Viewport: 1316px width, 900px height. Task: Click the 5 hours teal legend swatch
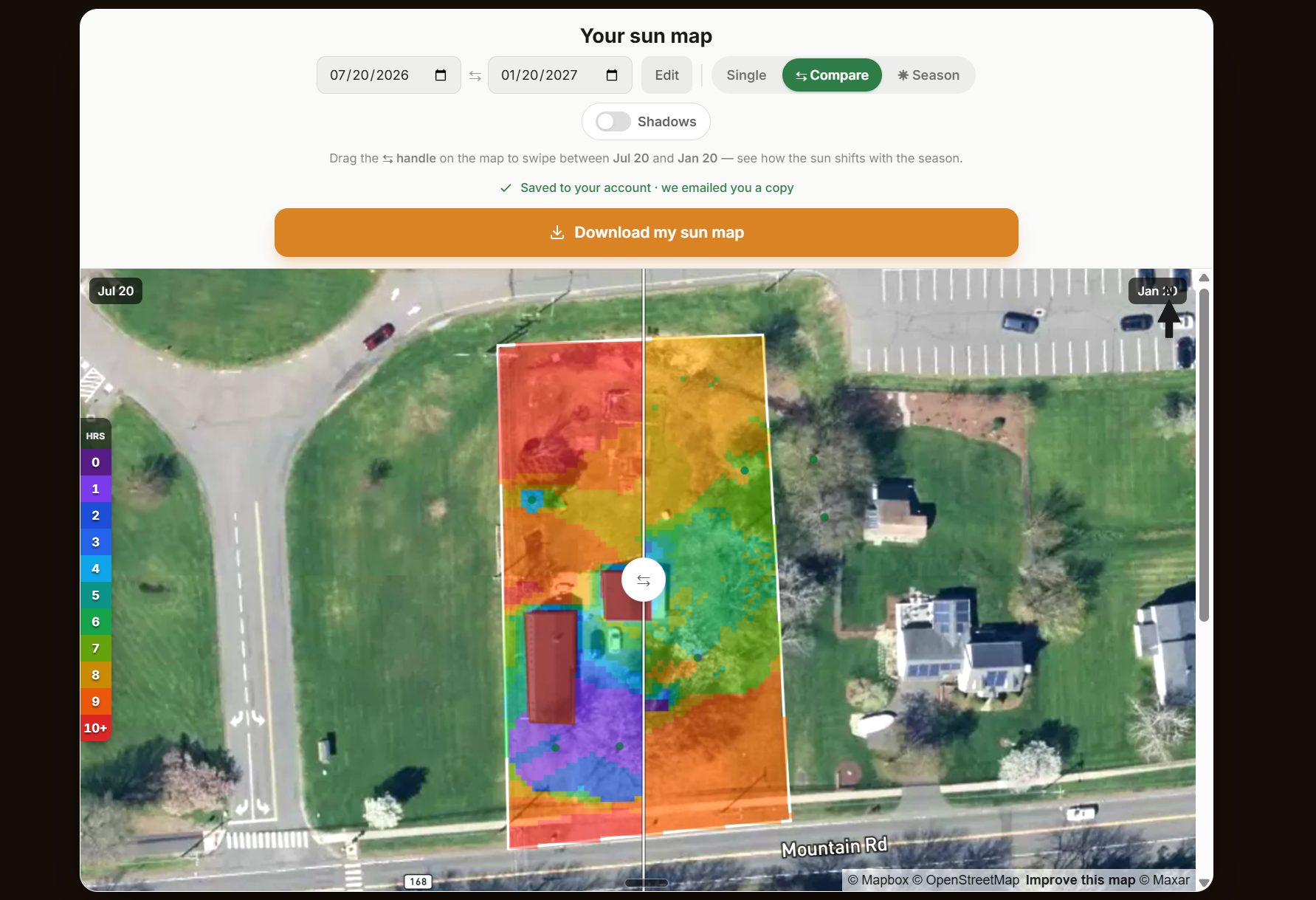coord(96,595)
